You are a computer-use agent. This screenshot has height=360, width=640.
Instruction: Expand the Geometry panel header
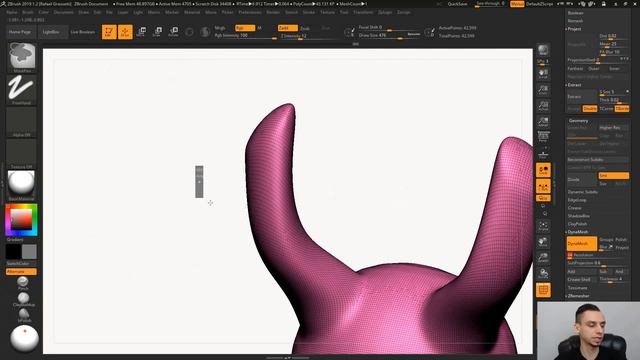tap(578, 121)
